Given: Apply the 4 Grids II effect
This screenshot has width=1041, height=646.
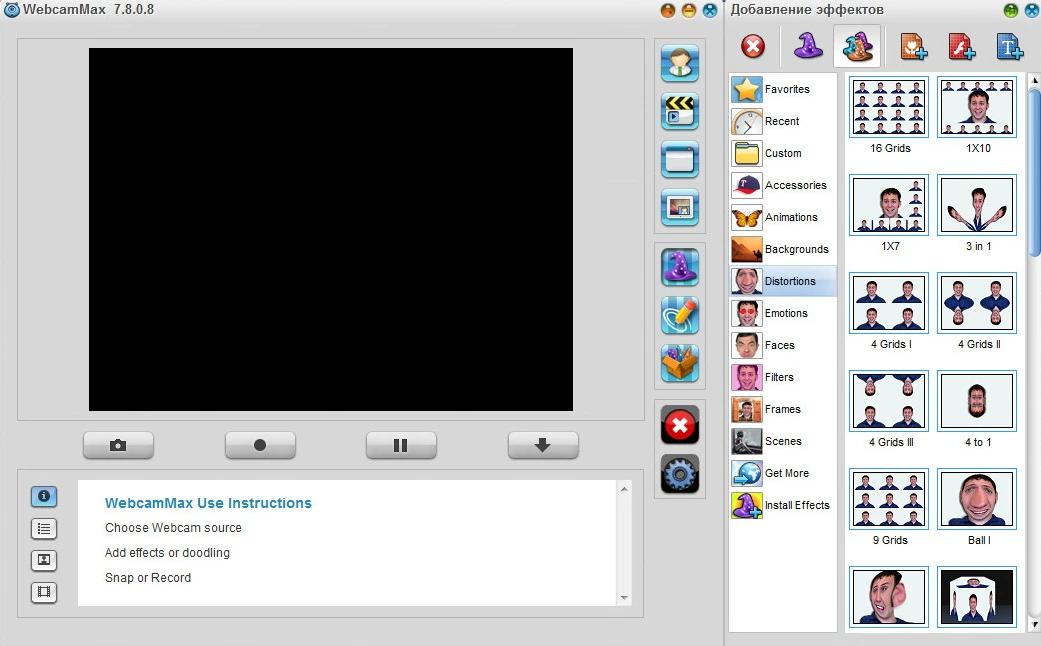Looking at the screenshot, I should [x=977, y=303].
